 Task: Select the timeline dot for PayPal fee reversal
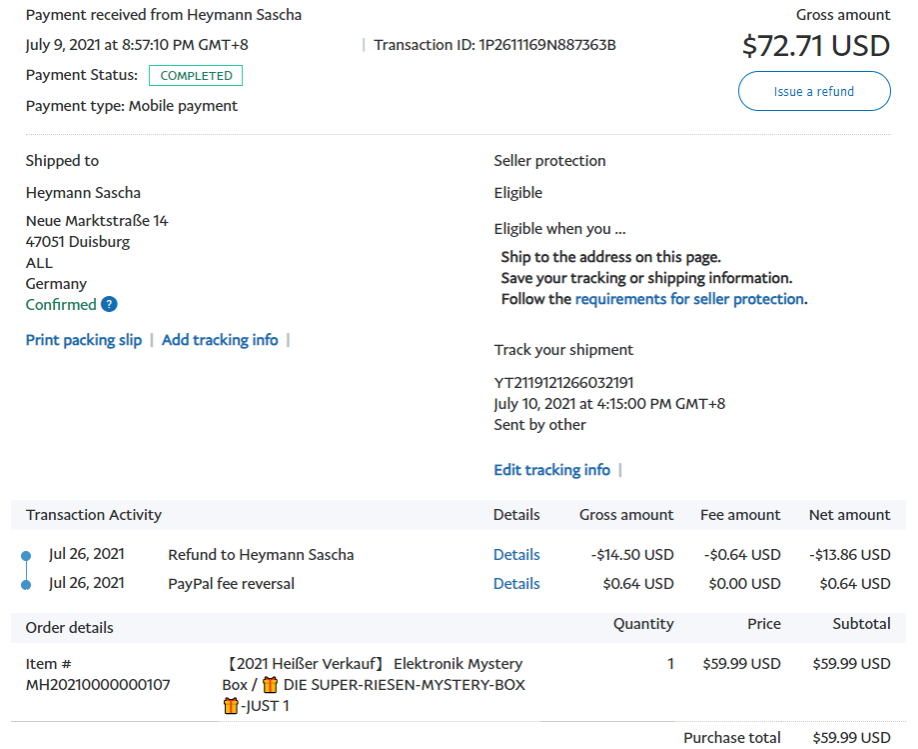pyautogui.click(x=27, y=584)
